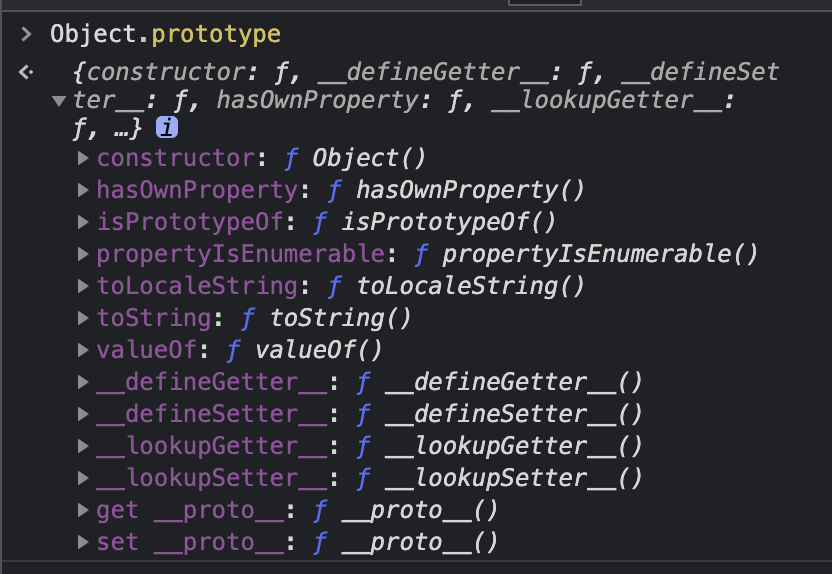Screen dimensions: 832x574
Task: Expand the toString property
Action: pyautogui.click(x=84, y=319)
